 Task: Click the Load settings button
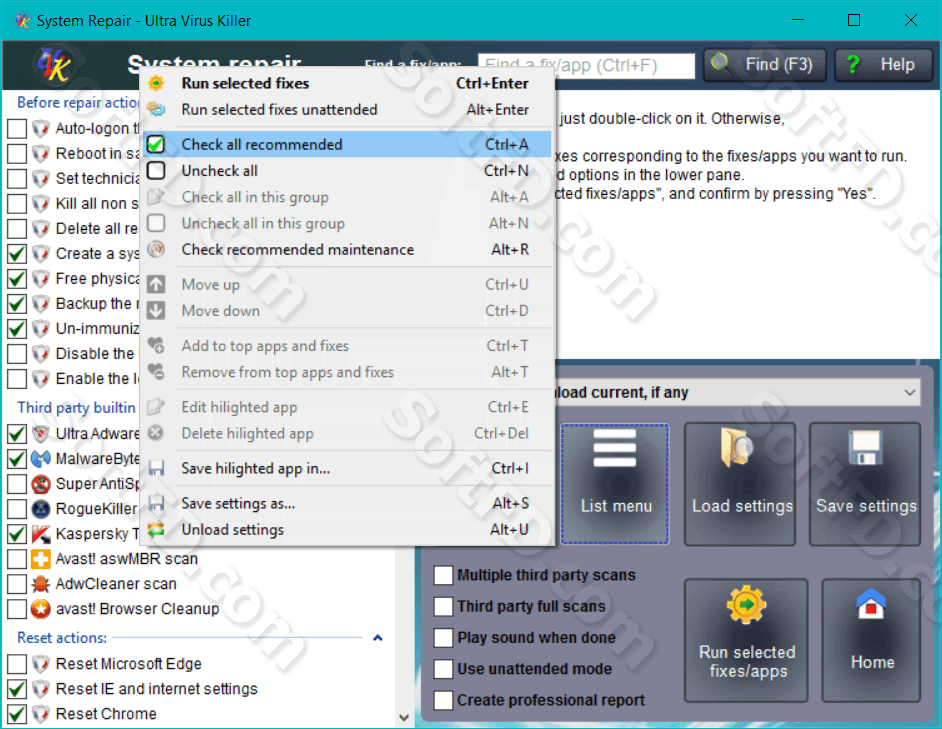[x=741, y=484]
